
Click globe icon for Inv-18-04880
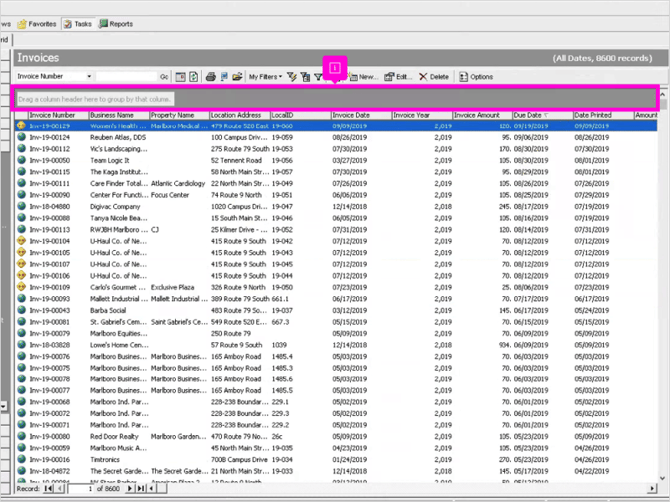tap(21, 206)
